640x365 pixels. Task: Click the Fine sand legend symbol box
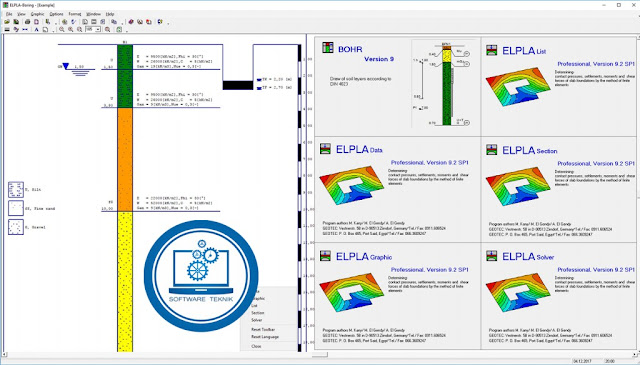coord(16,208)
